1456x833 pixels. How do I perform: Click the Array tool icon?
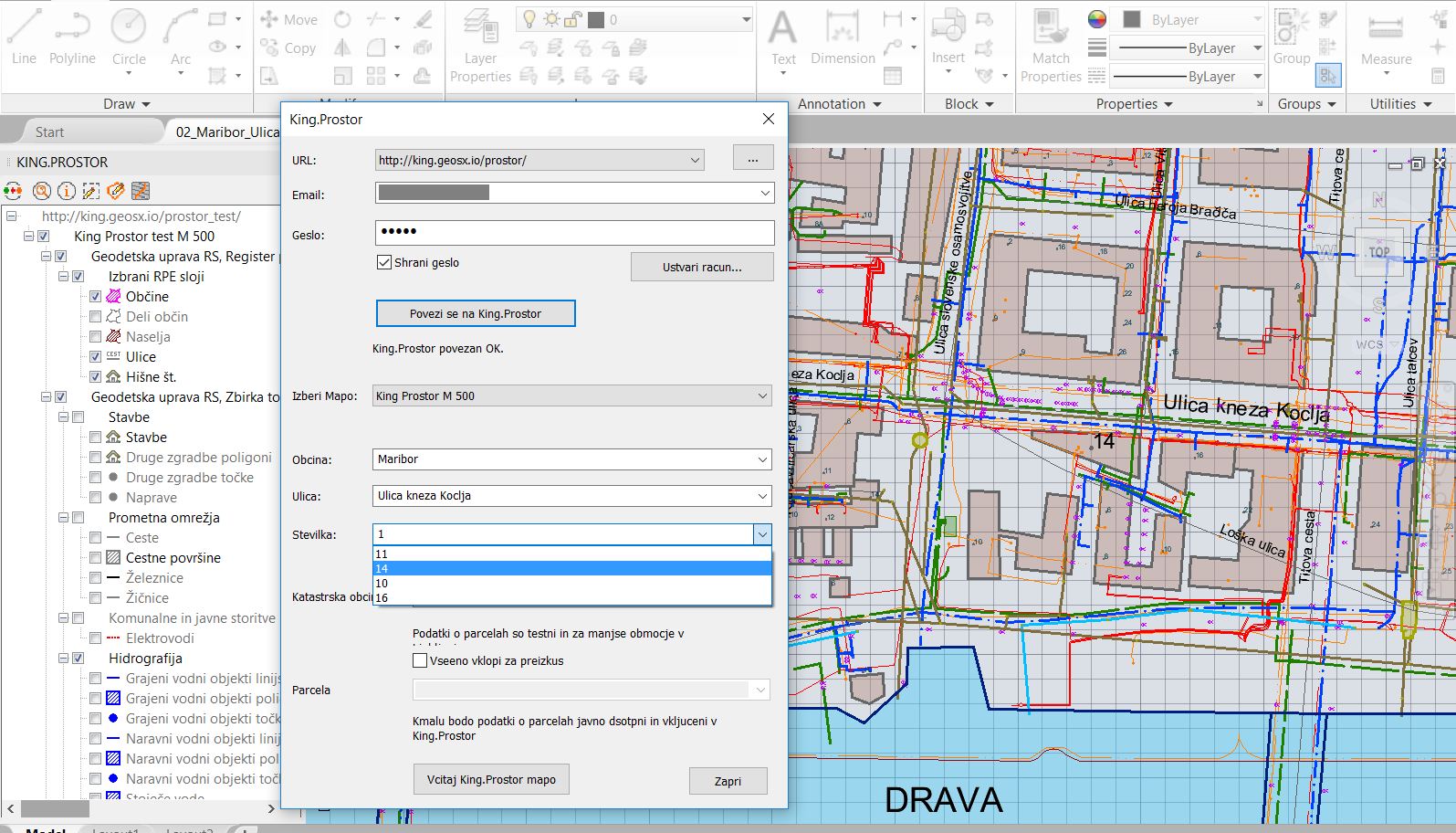[x=375, y=76]
